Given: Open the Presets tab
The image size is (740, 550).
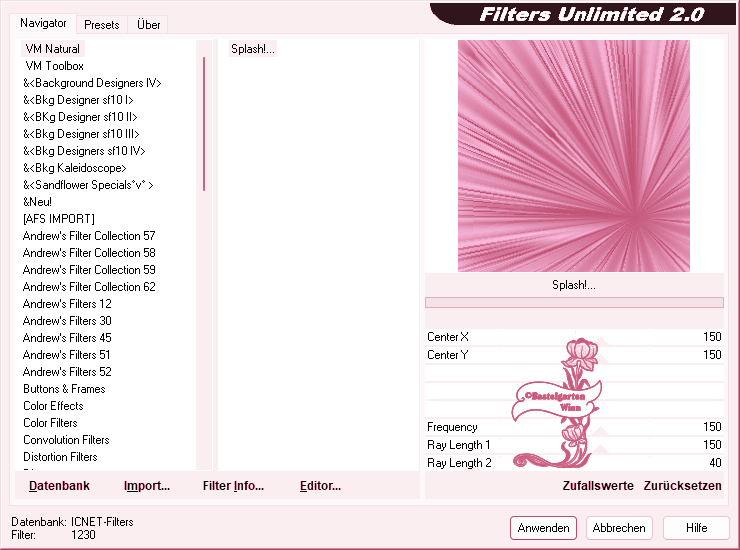Looking at the screenshot, I should pyautogui.click(x=101, y=25).
